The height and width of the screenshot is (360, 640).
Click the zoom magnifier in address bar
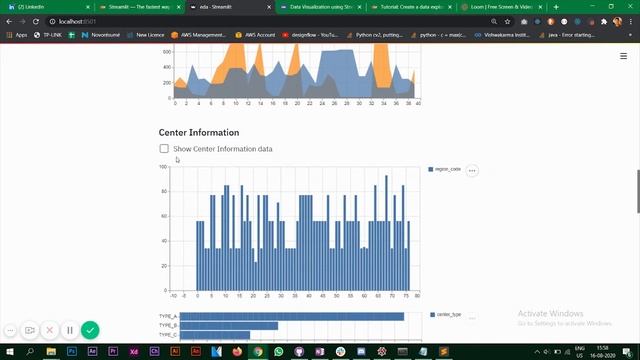click(x=494, y=22)
